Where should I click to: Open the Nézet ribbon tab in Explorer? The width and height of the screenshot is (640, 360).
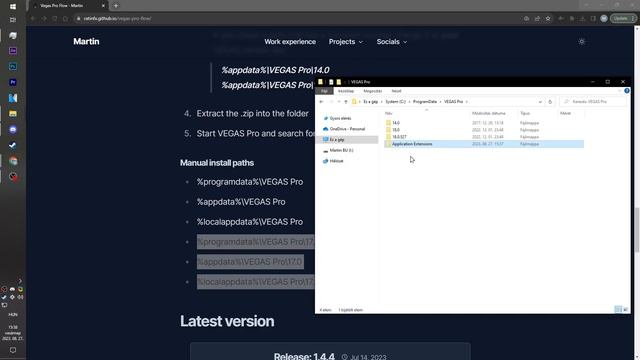tap(396, 91)
